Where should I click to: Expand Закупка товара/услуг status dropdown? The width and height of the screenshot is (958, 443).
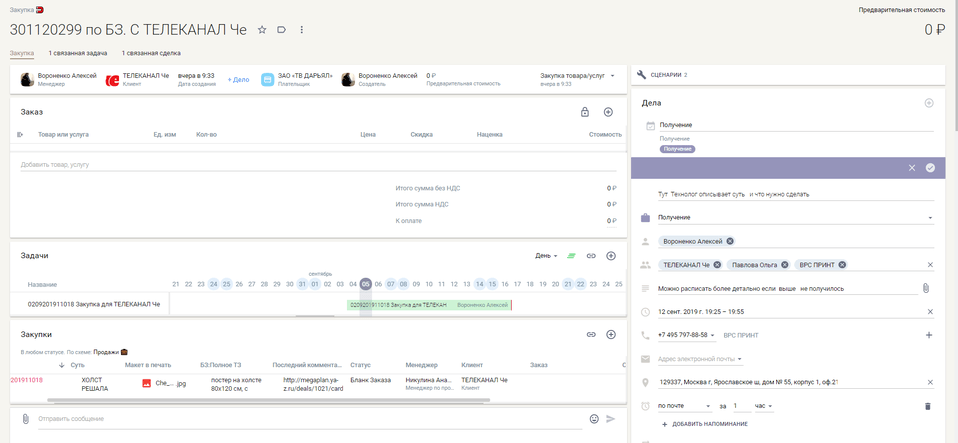[x=611, y=76]
